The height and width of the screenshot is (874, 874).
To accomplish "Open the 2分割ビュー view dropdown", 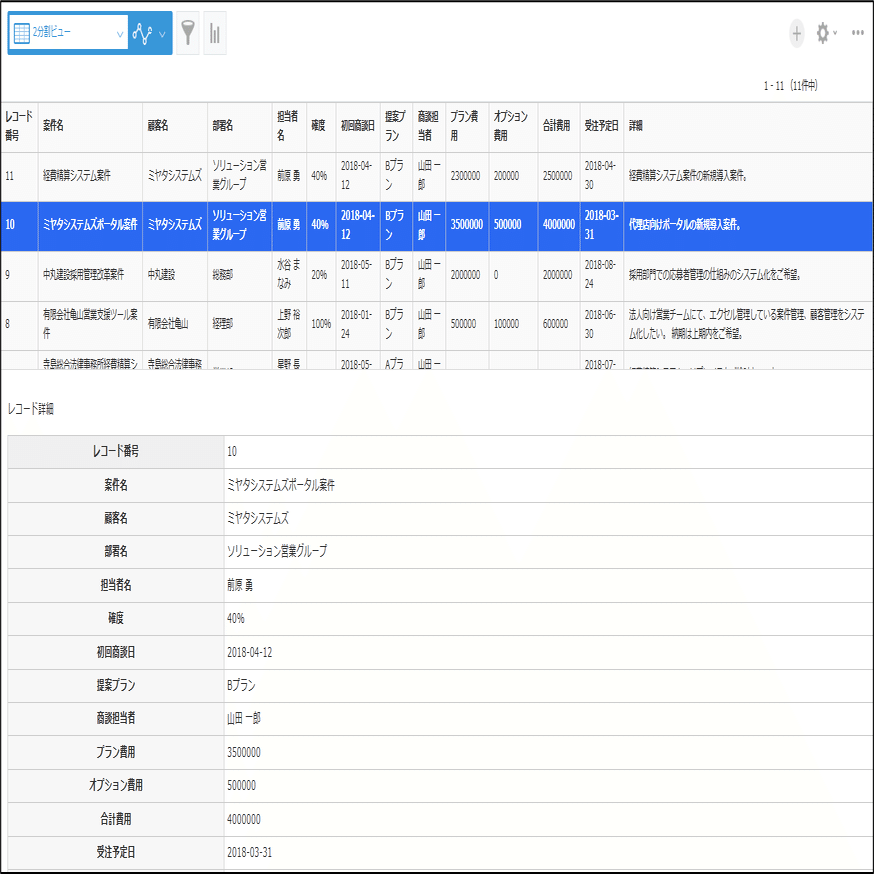I will tap(70, 33).
